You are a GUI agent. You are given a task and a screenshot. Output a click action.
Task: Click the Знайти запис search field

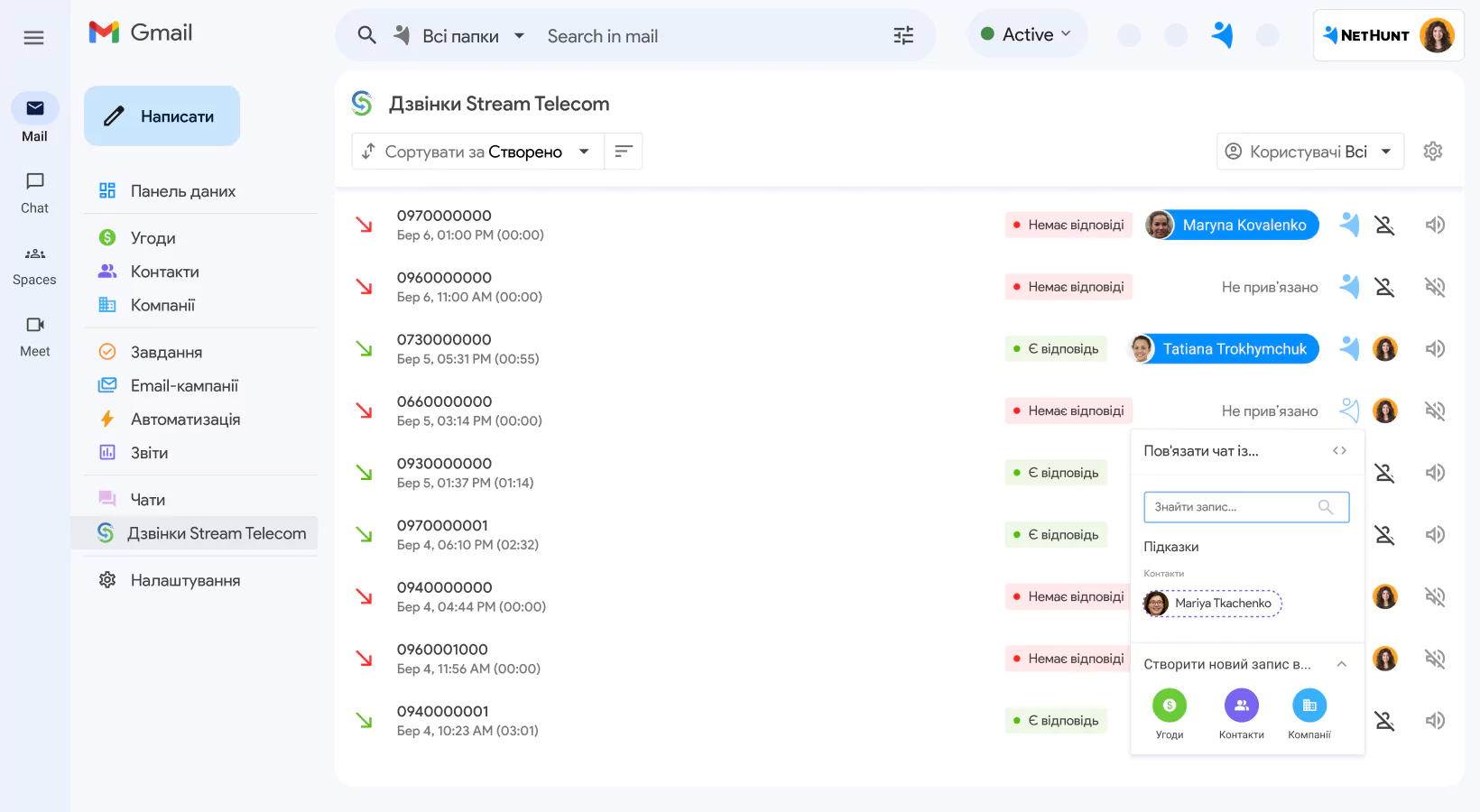click(x=1246, y=507)
